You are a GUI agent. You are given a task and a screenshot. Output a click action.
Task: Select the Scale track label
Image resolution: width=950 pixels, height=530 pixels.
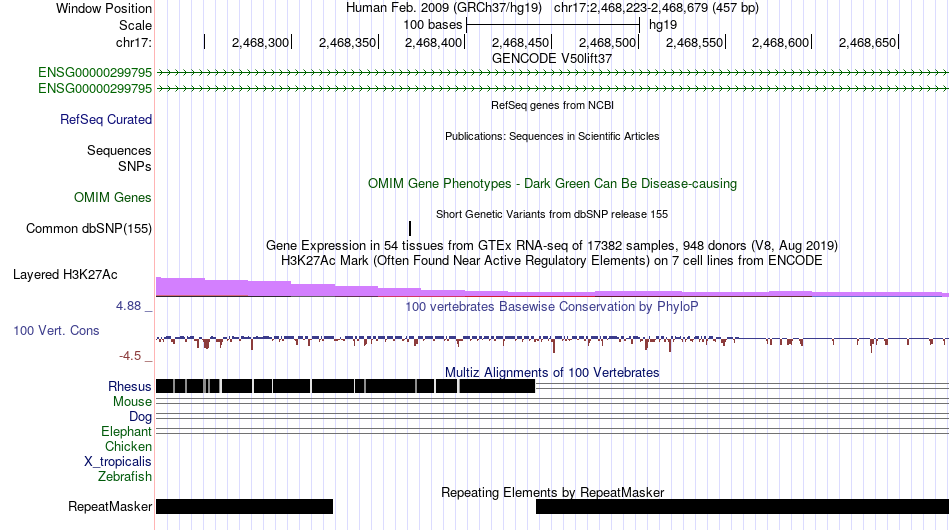135,25
